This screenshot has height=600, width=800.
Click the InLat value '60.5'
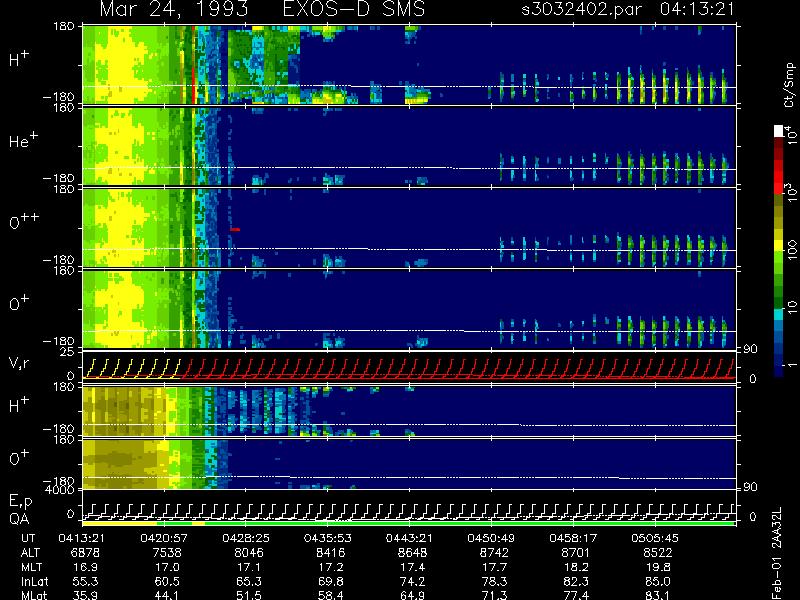click(x=167, y=581)
